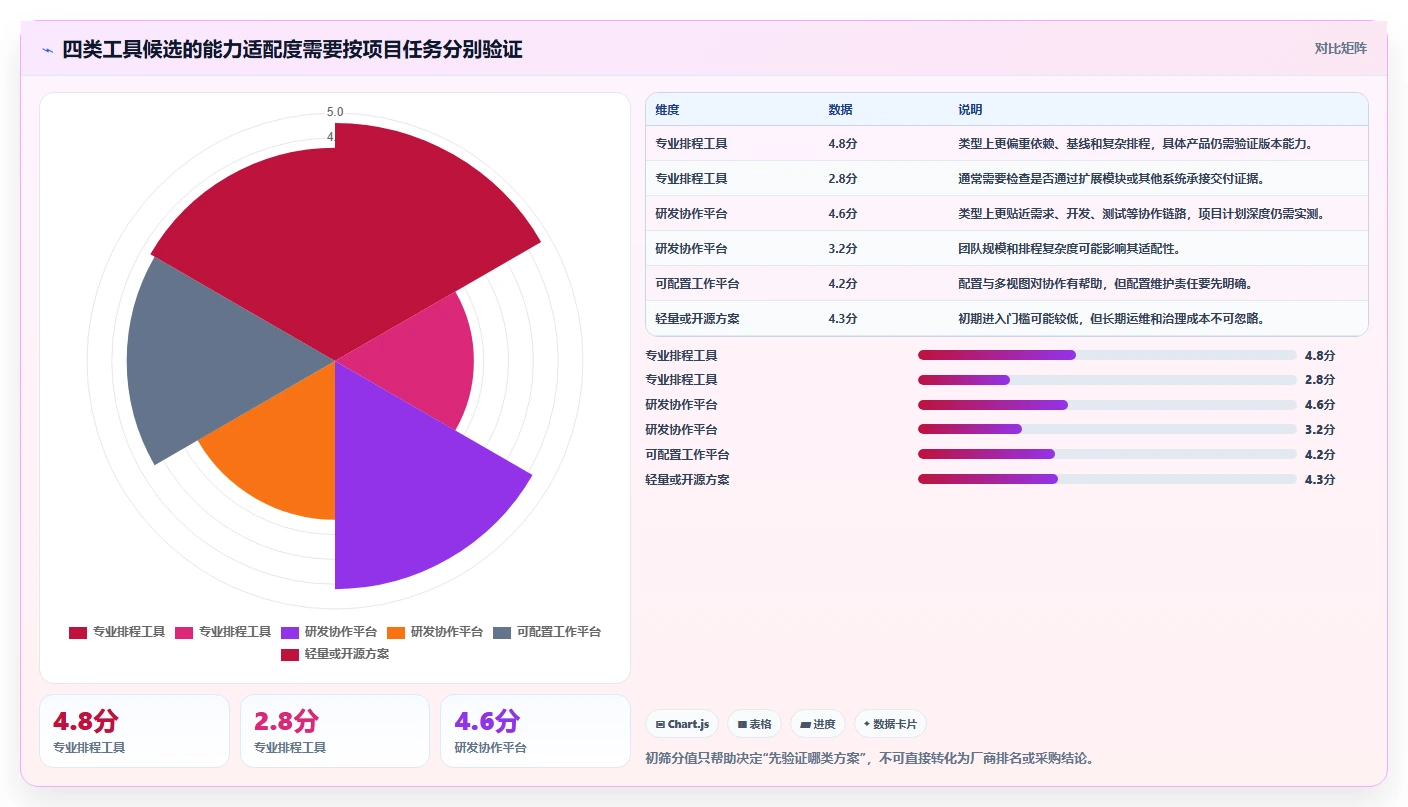Click the table cell 可配置工作平台
Viewport: 1408px width, 807px height.
pyautogui.click(x=697, y=284)
